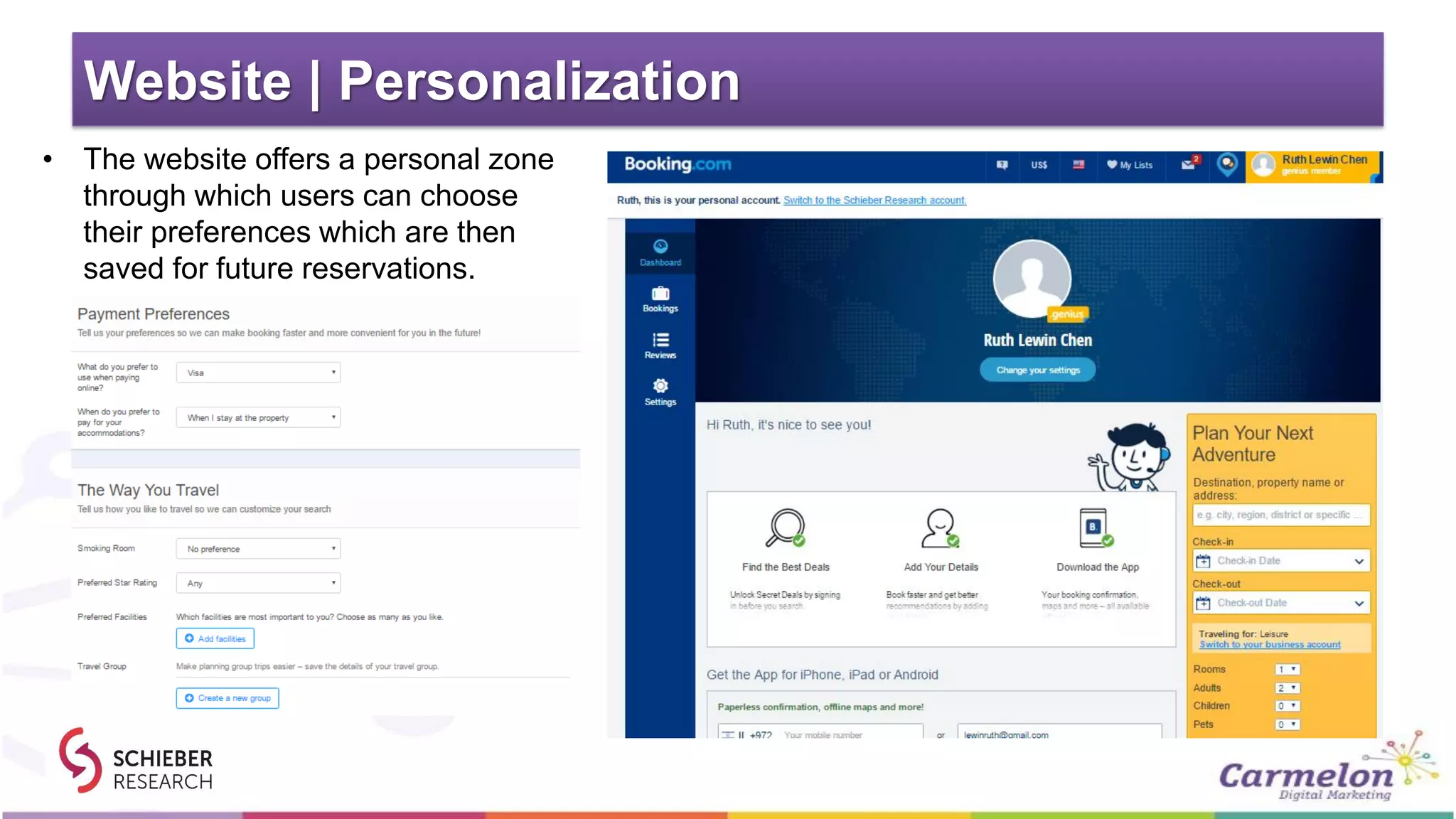
Task: Select the Hi Ruth greeting text
Action: (788, 425)
